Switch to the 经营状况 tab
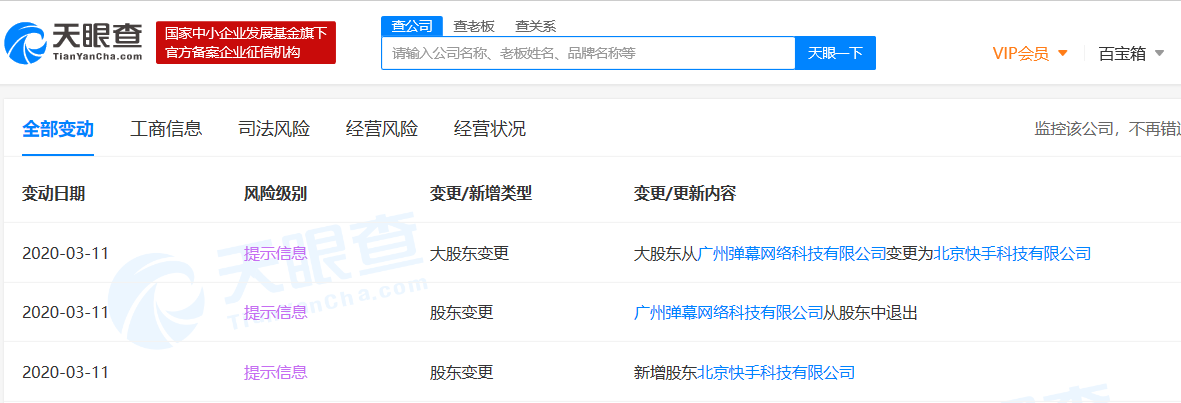This screenshot has height=403, width=1181. click(490, 129)
